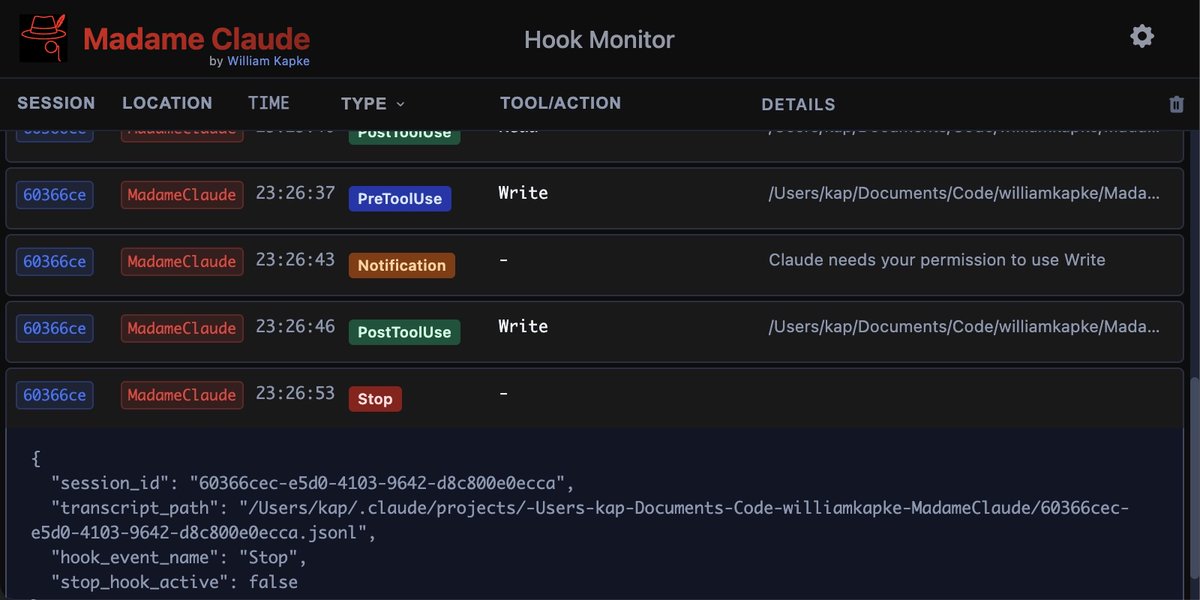The height and width of the screenshot is (600, 1200).
Task: Select session tag 60366ce in Notification row
Action: [x=55, y=262]
